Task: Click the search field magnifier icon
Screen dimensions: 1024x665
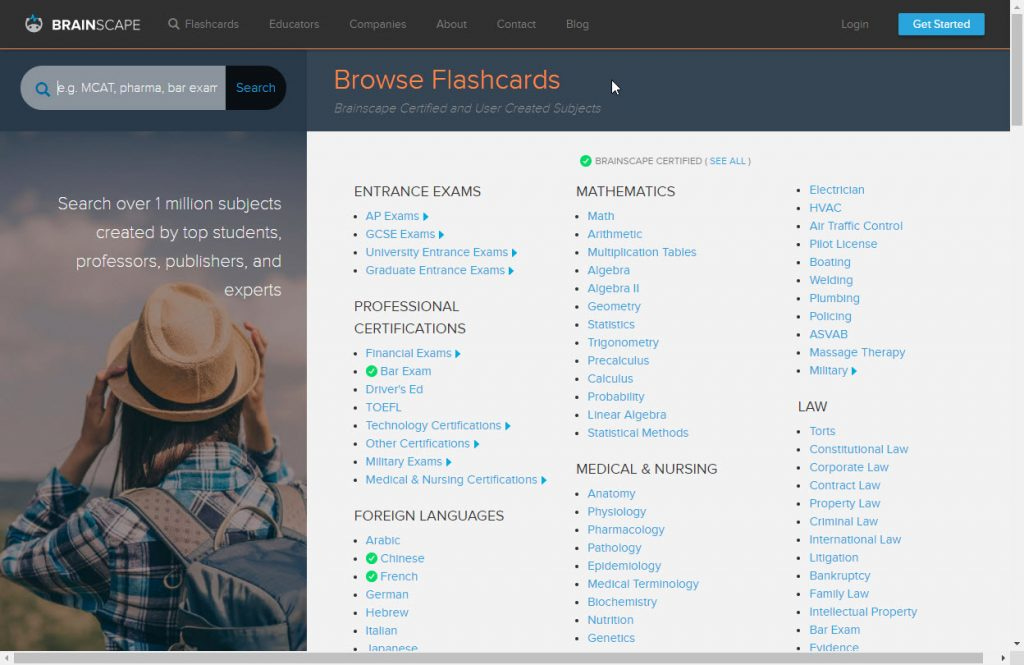Action: (x=42, y=89)
